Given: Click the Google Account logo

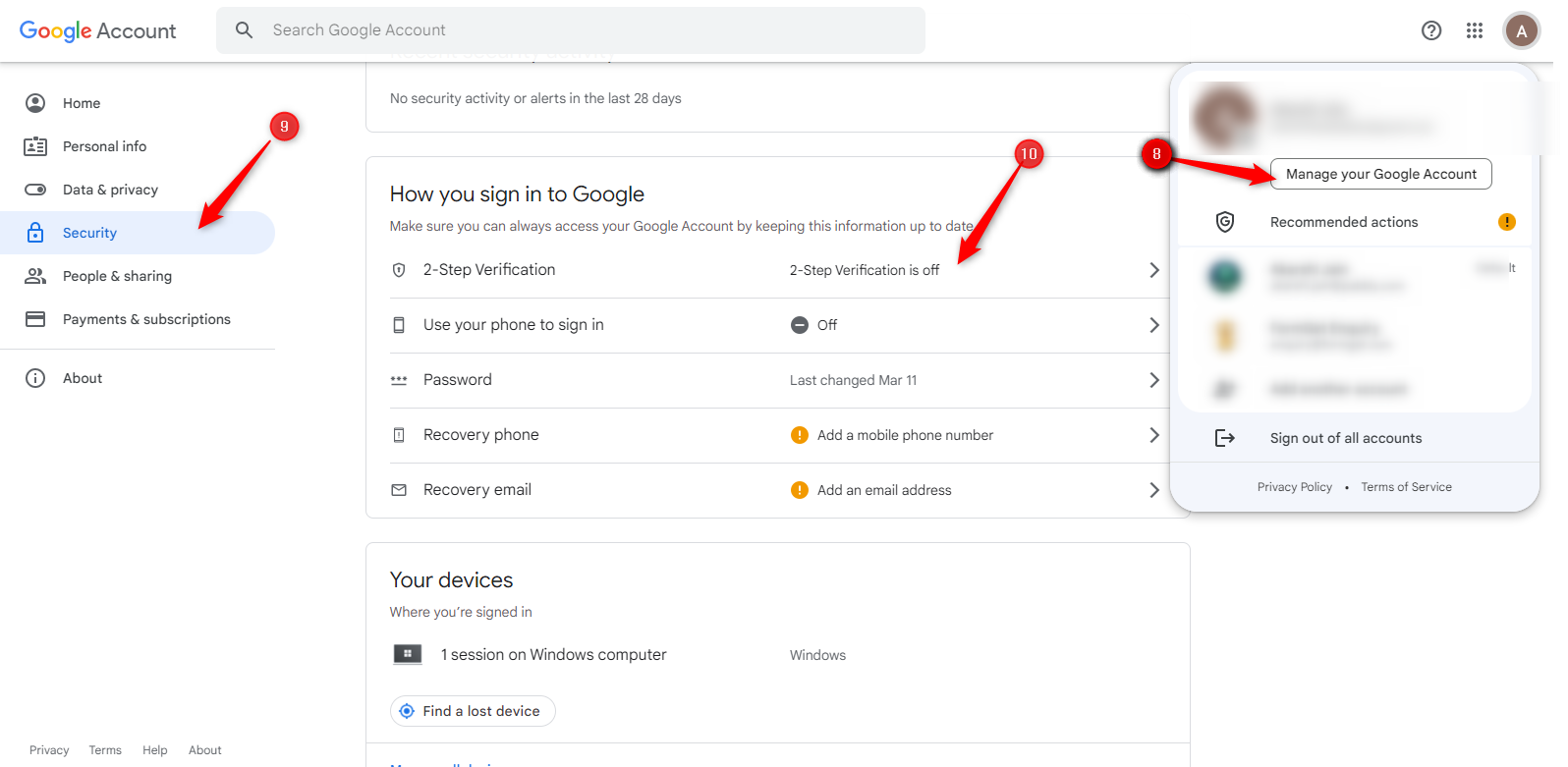Looking at the screenshot, I should point(98,30).
